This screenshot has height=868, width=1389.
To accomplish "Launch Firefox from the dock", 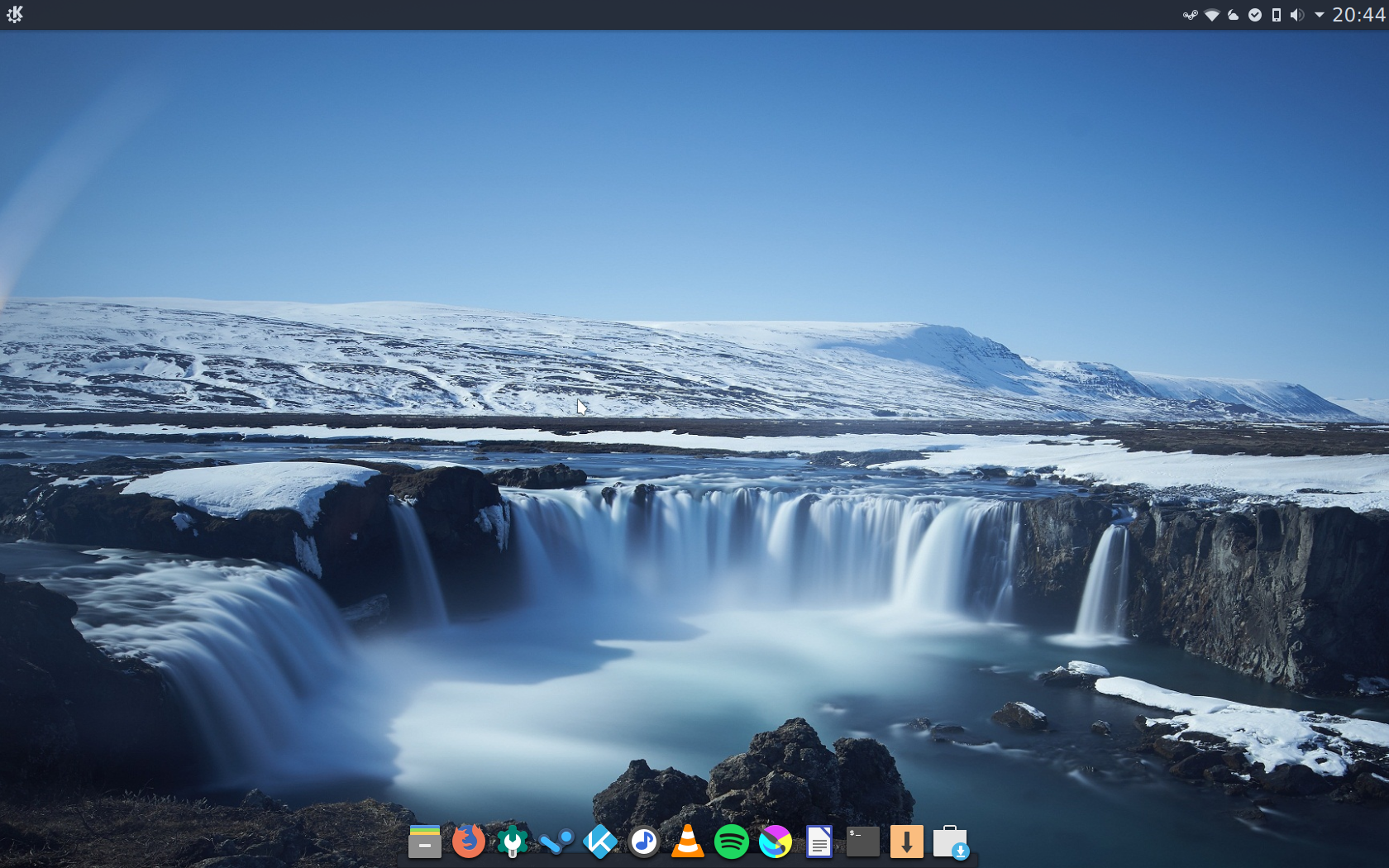I will tap(469, 842).
